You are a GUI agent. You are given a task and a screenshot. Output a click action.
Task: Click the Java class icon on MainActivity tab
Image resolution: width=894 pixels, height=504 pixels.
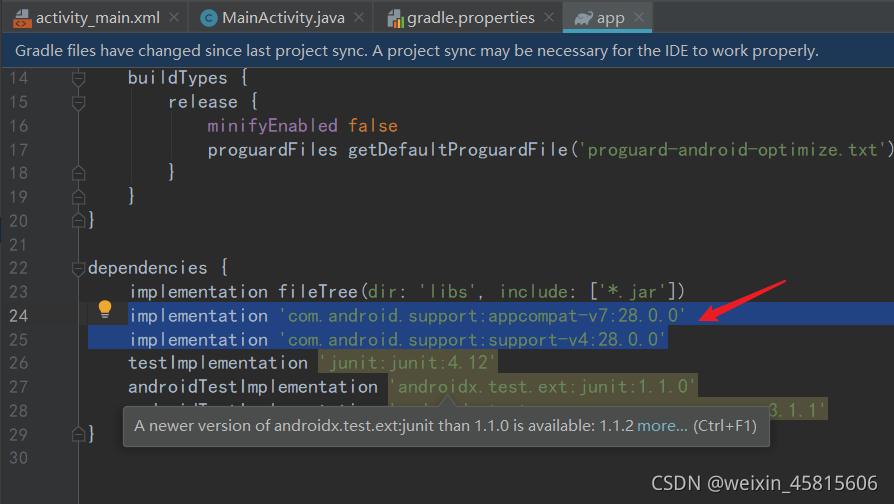click(x=209, y=18)
